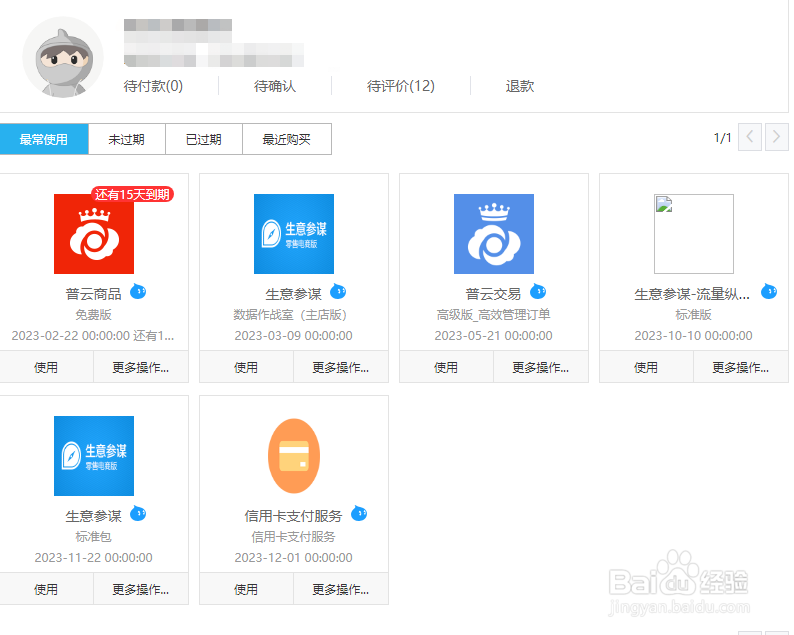
Task: Click the 还有15天到期 red badge
Action: coord(132,194)
